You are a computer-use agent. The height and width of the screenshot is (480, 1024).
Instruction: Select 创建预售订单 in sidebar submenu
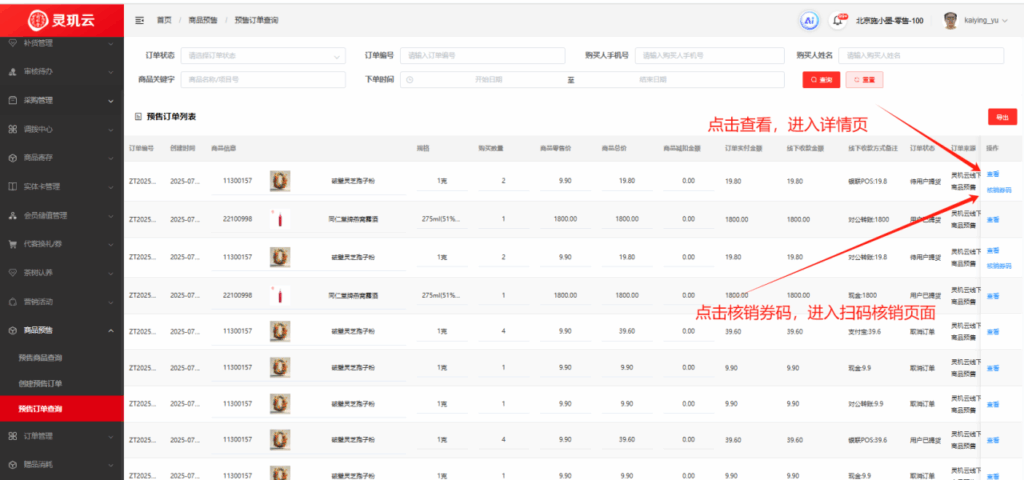(x=40, y=383)
